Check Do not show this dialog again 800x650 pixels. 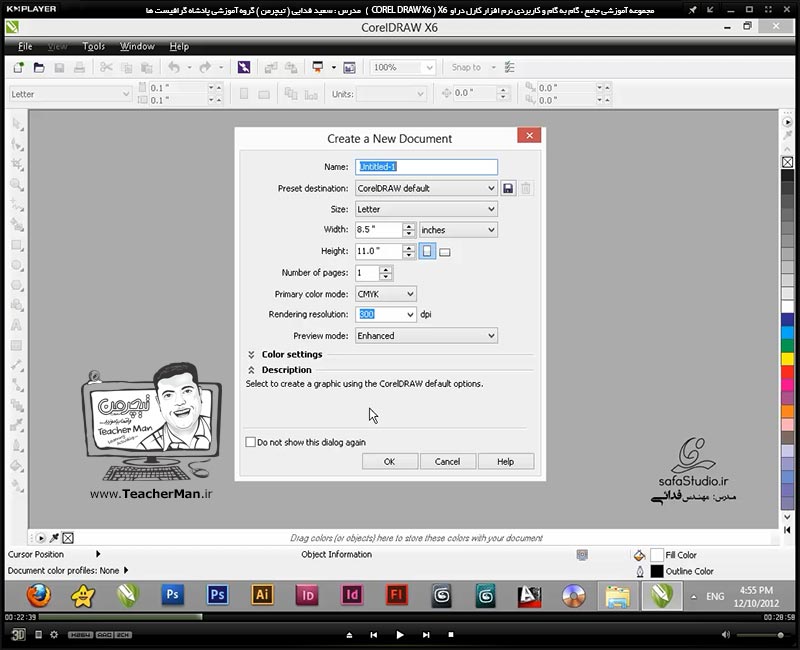click(251, 442)
